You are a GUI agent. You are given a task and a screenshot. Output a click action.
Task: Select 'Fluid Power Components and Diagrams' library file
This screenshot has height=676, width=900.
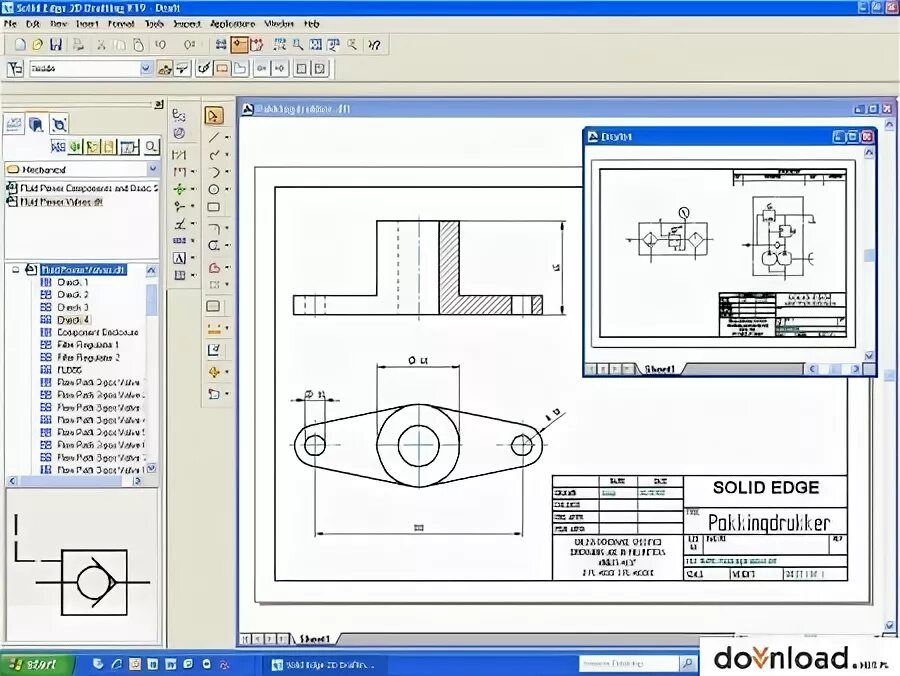click(82, 188)
